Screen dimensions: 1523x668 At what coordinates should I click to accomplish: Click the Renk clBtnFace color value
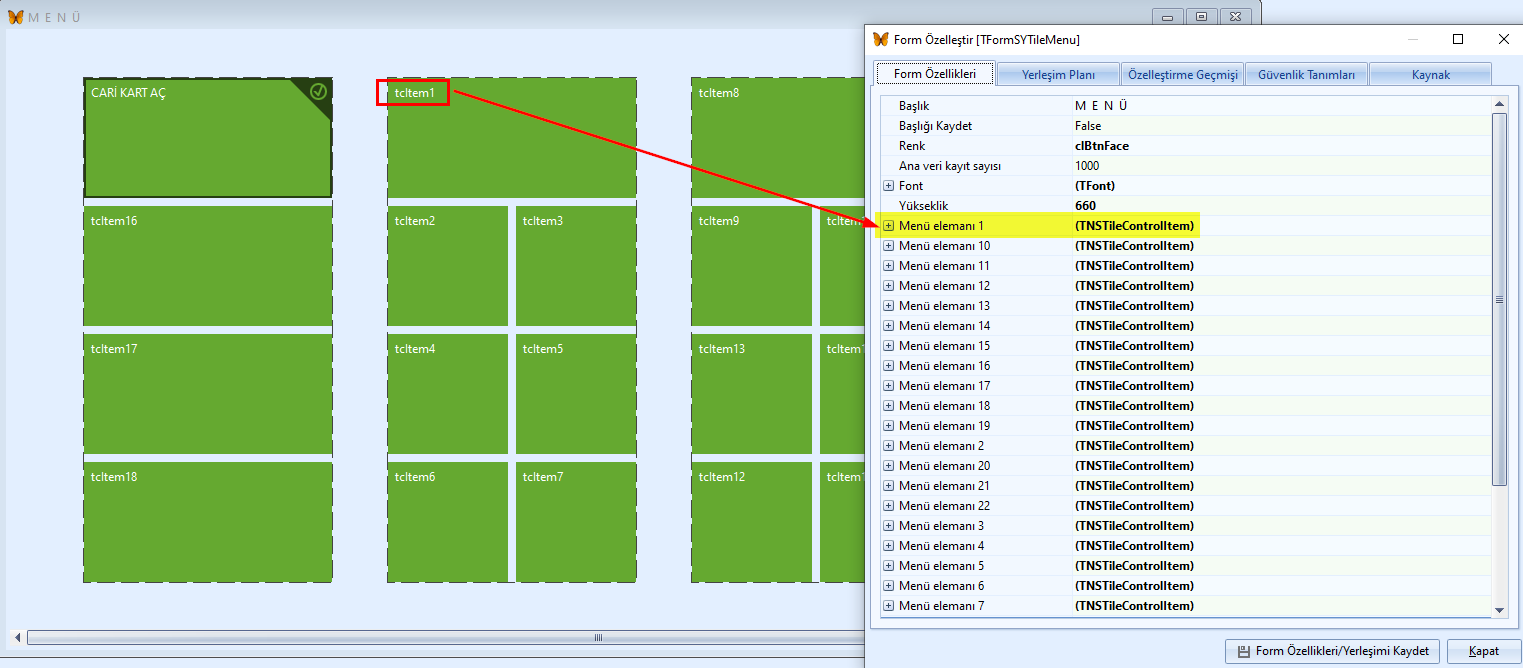(1101, 146)
